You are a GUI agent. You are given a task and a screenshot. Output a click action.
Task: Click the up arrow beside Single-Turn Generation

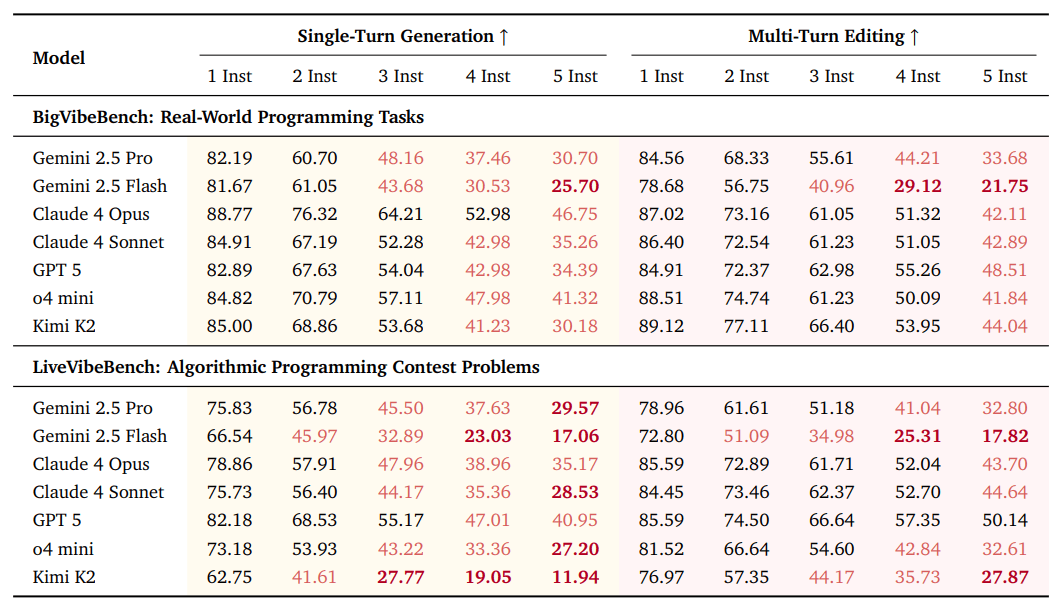[504, 37]
